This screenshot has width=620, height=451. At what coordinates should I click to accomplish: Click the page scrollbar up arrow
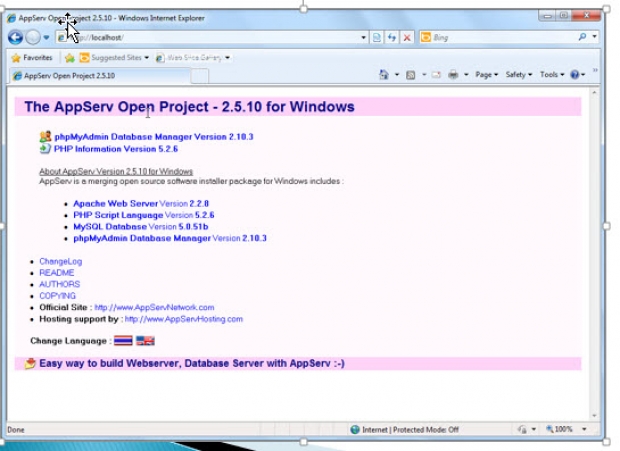(x=594, y=92)
